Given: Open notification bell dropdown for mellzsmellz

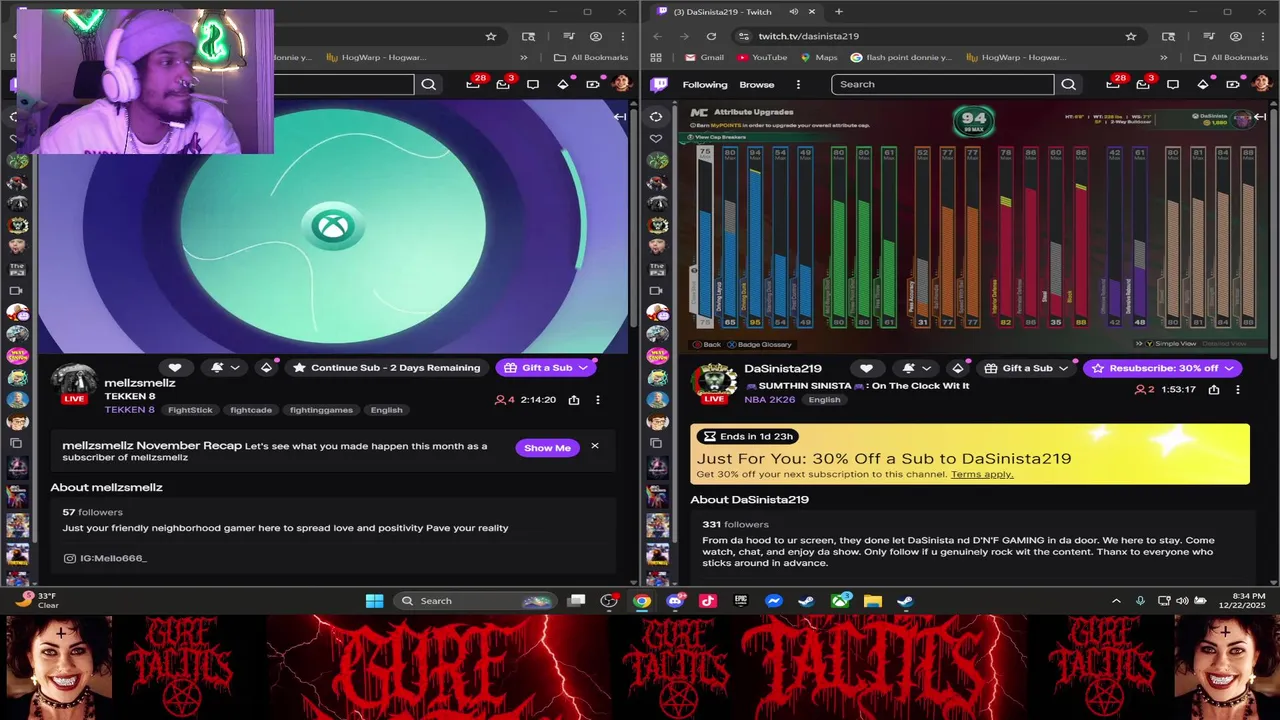Looking at the screenshot, I should (x=226, y=368).
